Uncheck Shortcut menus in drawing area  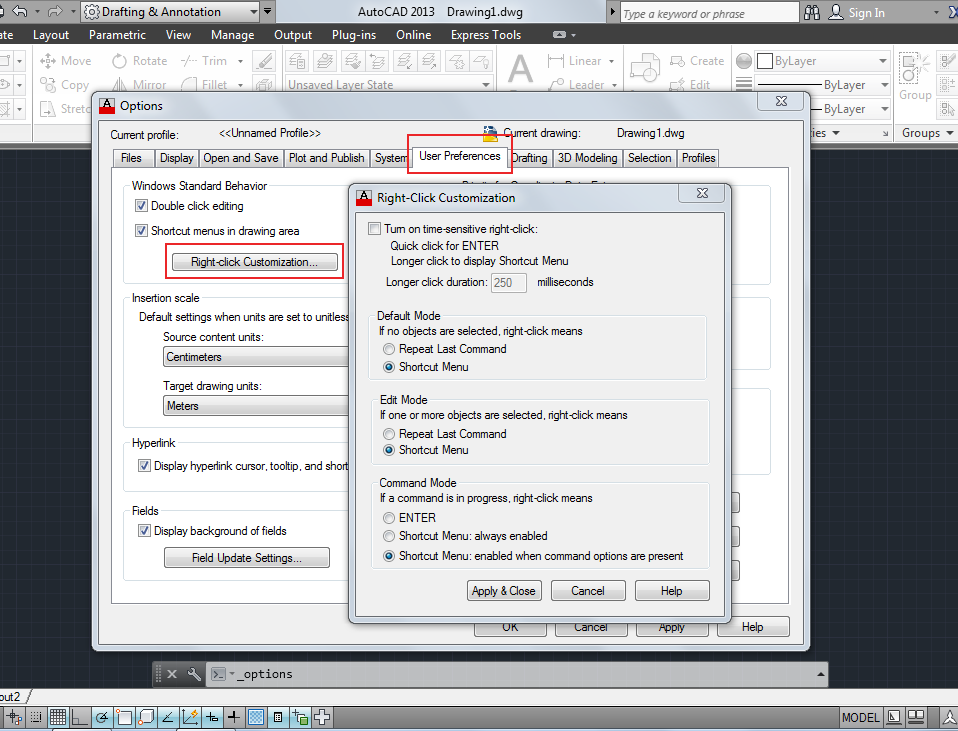(141, 231)
